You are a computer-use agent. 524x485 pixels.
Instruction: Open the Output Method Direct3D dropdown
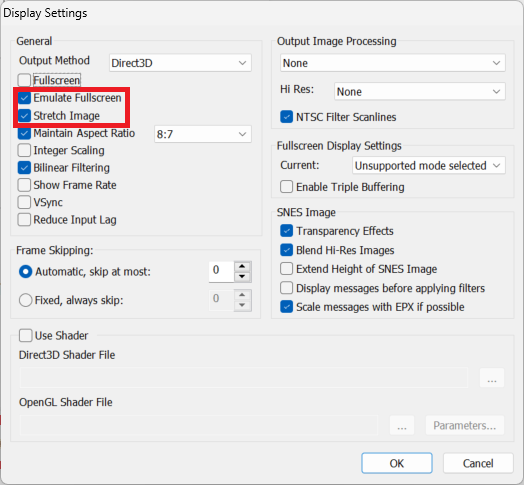click(180, 63)
